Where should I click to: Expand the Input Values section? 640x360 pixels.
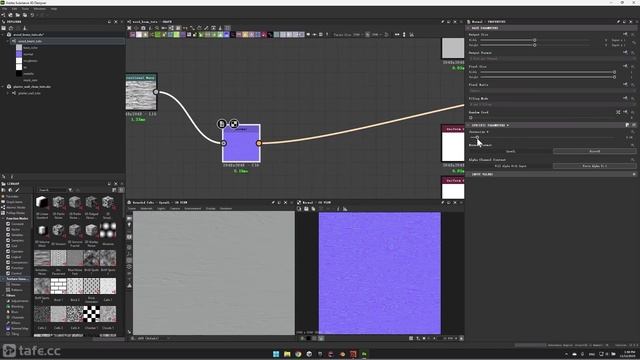click(468, 174)
